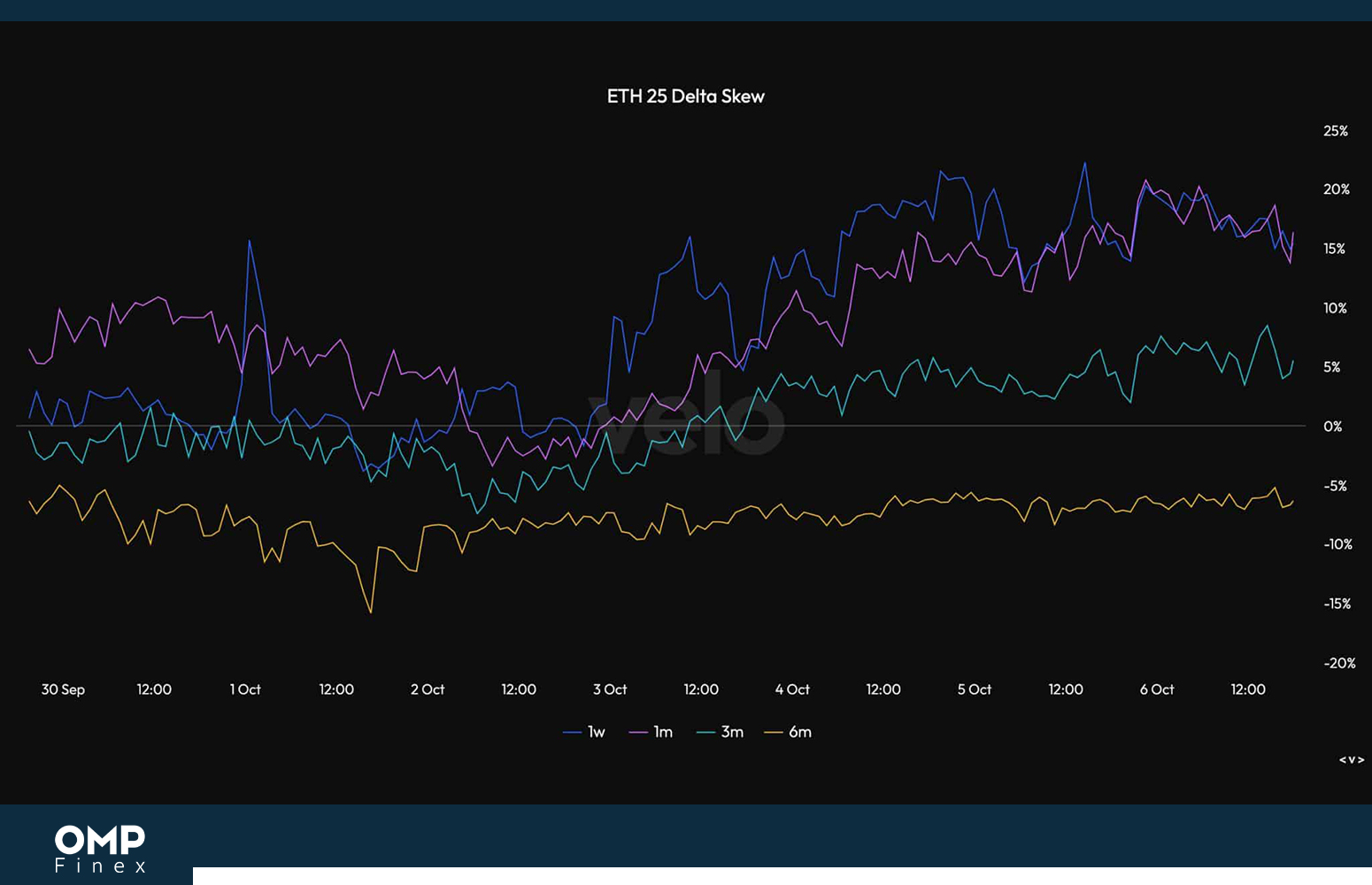This screenshot has width=1372, height=885.
Task: Click the -20% y-axis label
Action: click(x=1339, y=663)
